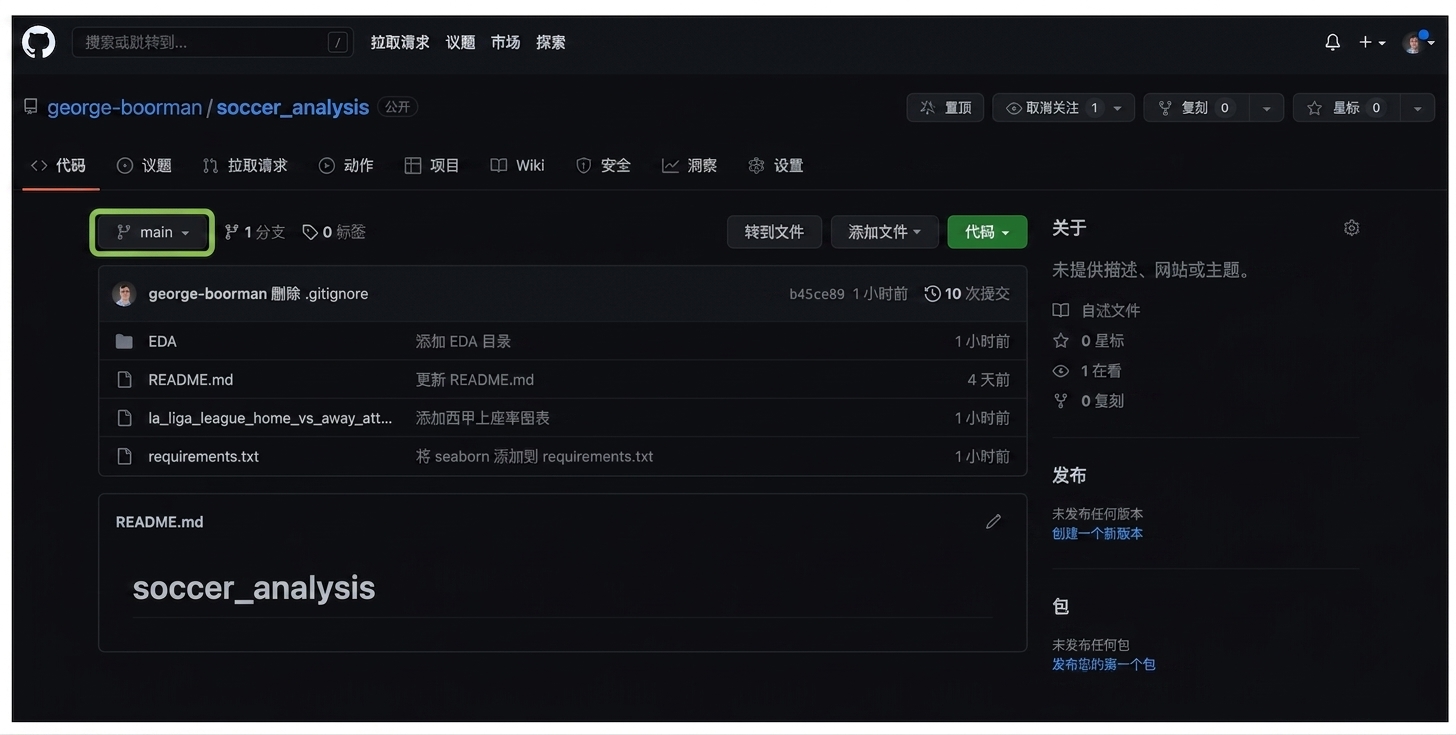Open commit message 更新 README.md

475,380
